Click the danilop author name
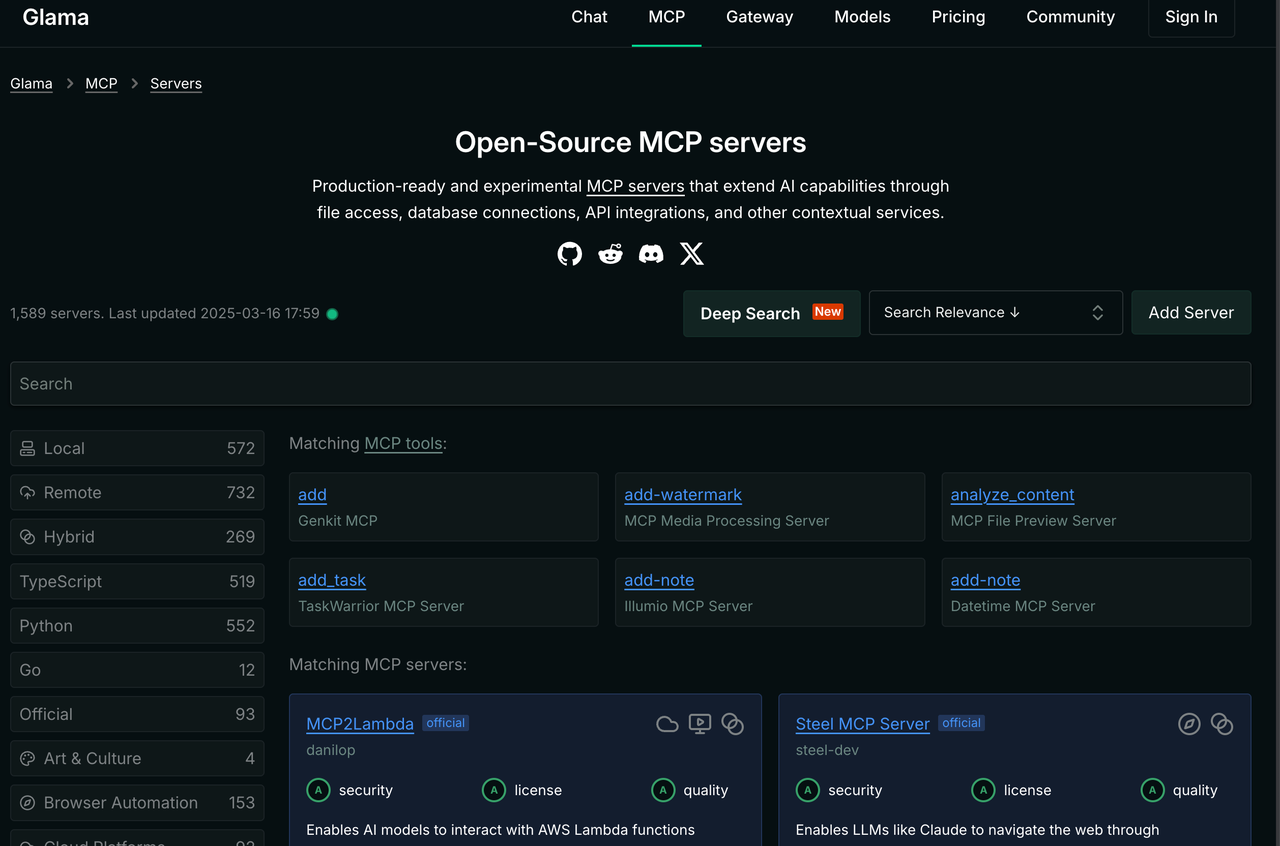The height and width of the screenshot is (846, 1280). pos(331,750)
